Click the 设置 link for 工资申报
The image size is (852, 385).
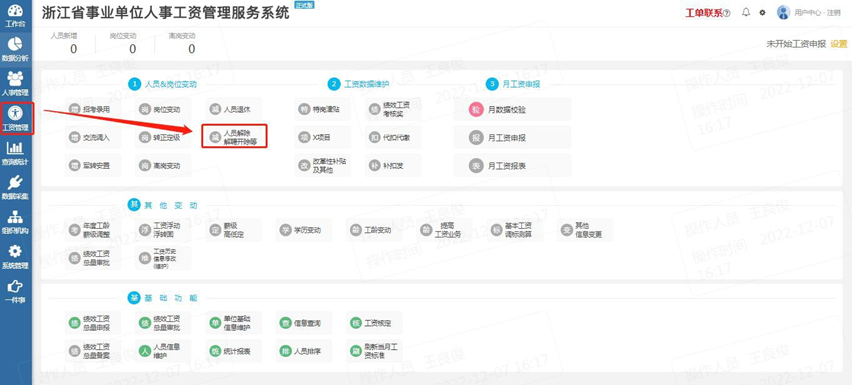pyautogui.click(x=838, y=44)
